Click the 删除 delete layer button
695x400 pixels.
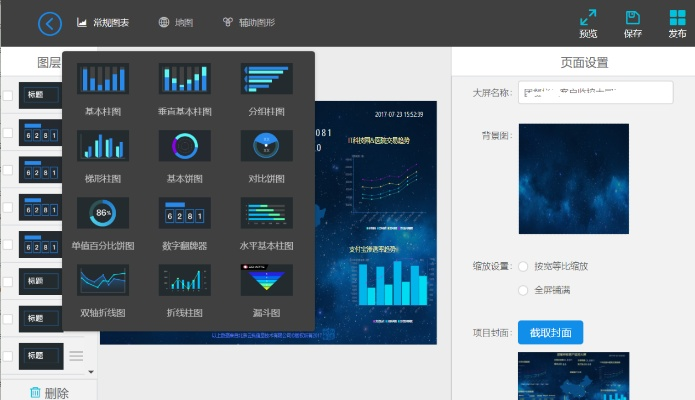[49, 393]
